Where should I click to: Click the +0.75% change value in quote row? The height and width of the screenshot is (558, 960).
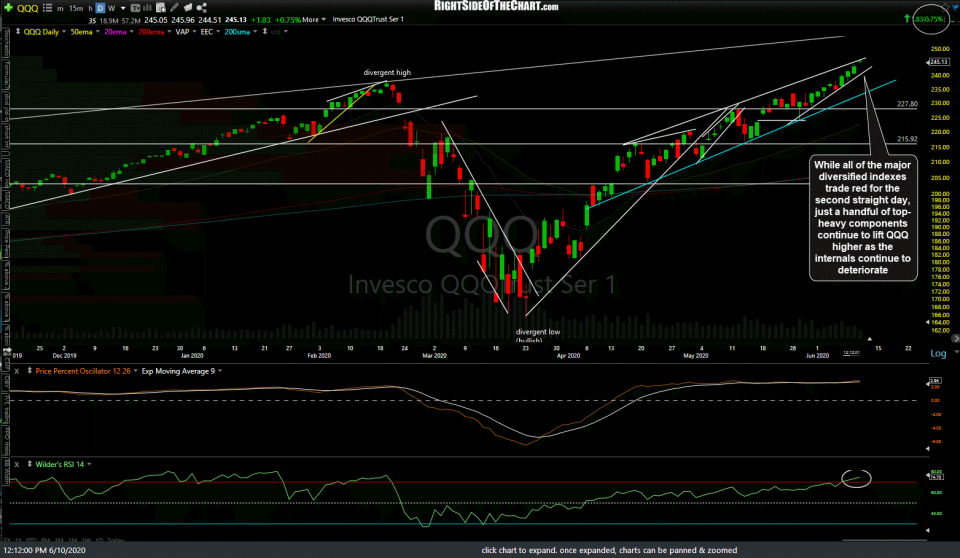click(287, 20)
